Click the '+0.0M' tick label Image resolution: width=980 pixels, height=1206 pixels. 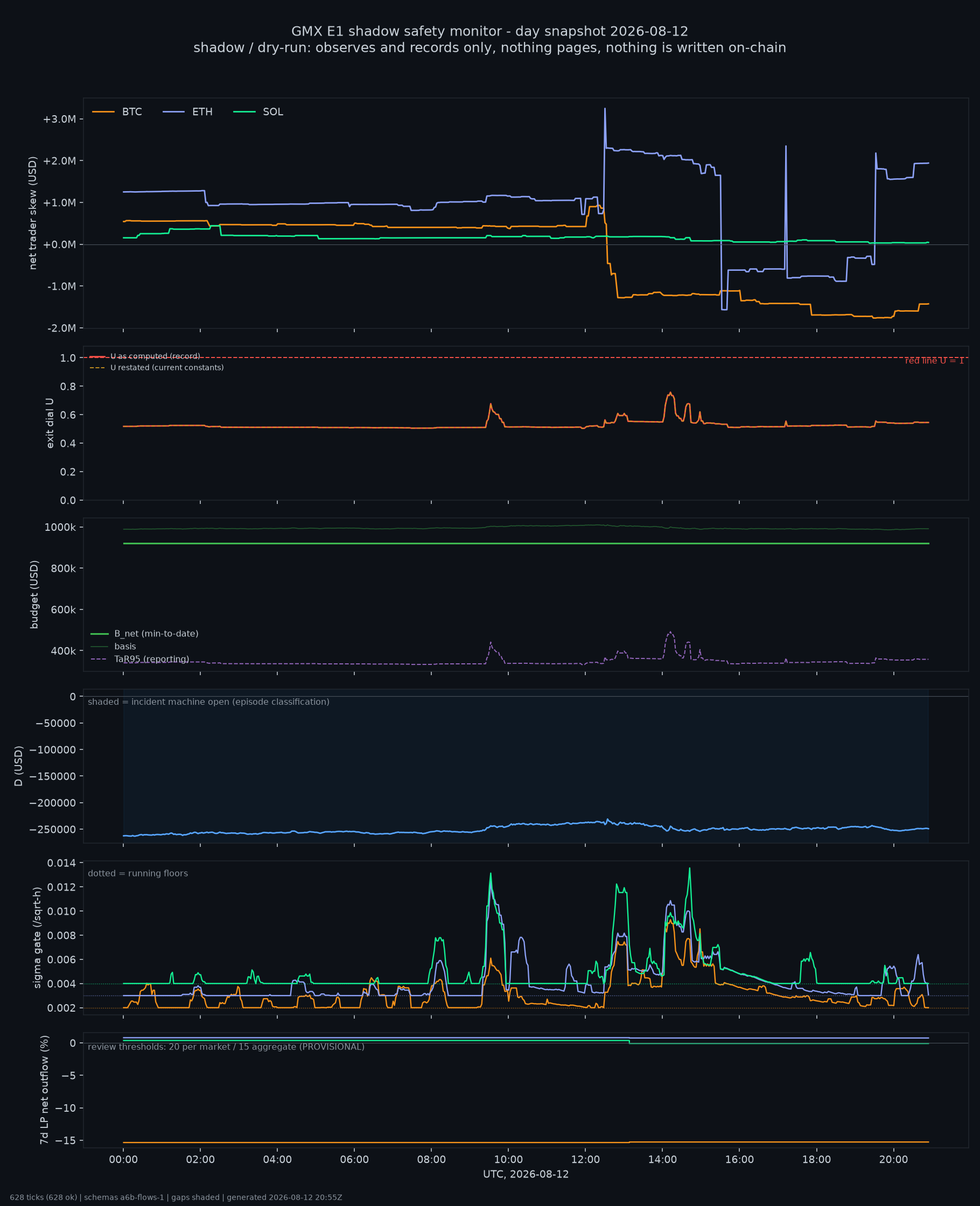point(59,244)
